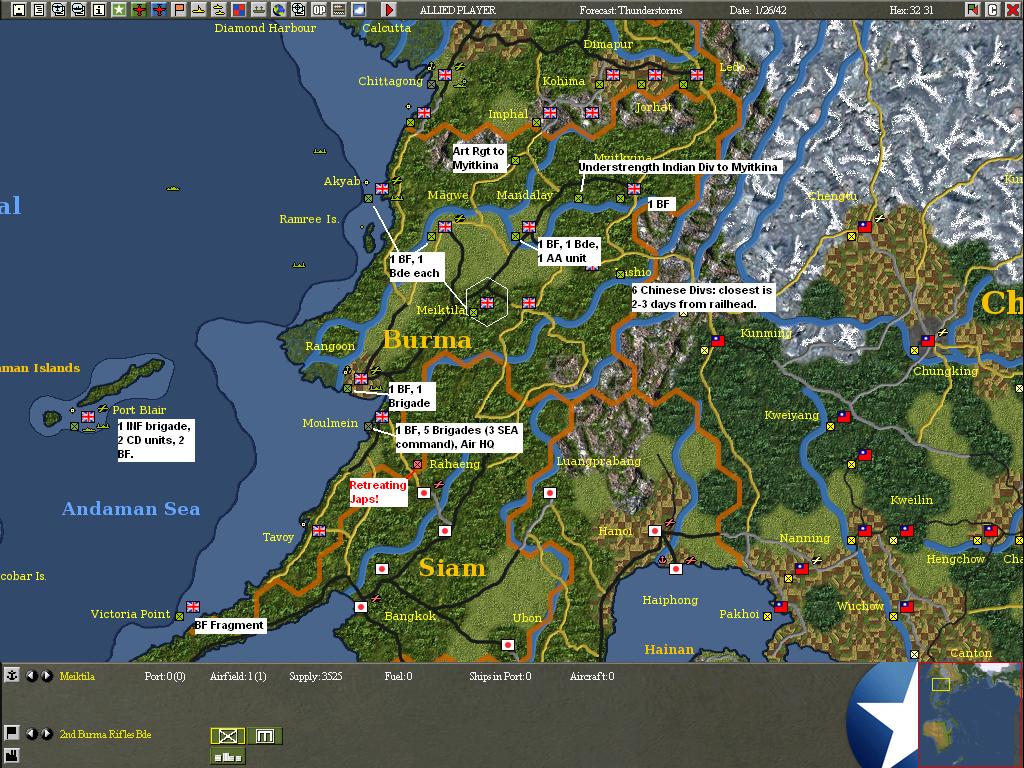The image size is (1024, 768).
Task: Open the 2nd Burma Rifles Bde unit
Action: pyautogui.click(x=105, y=734)
